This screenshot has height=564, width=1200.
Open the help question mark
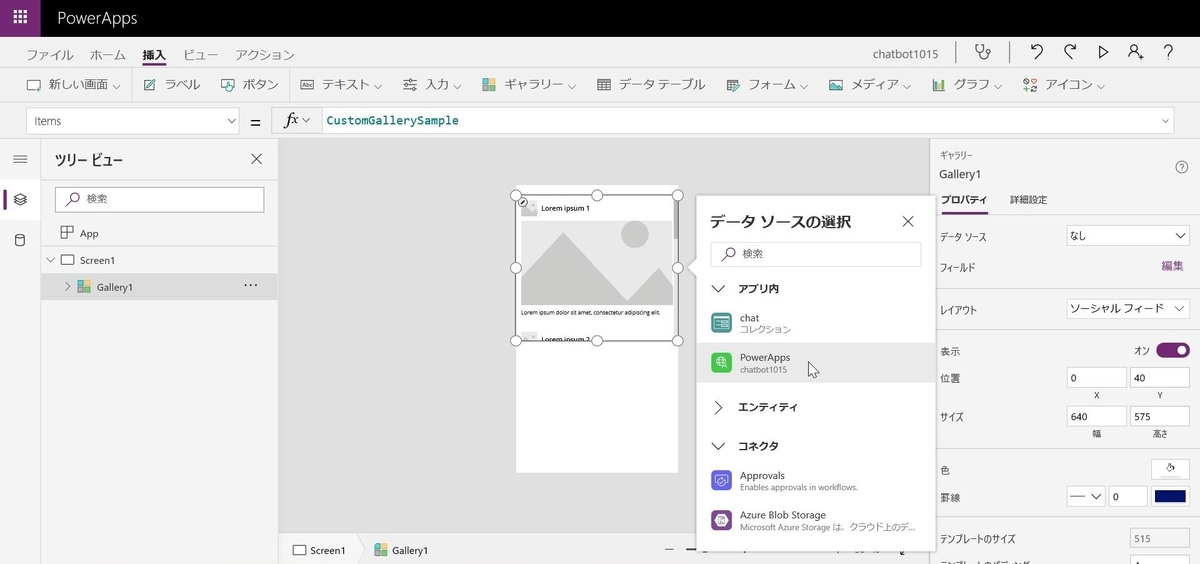(1168, 53)
